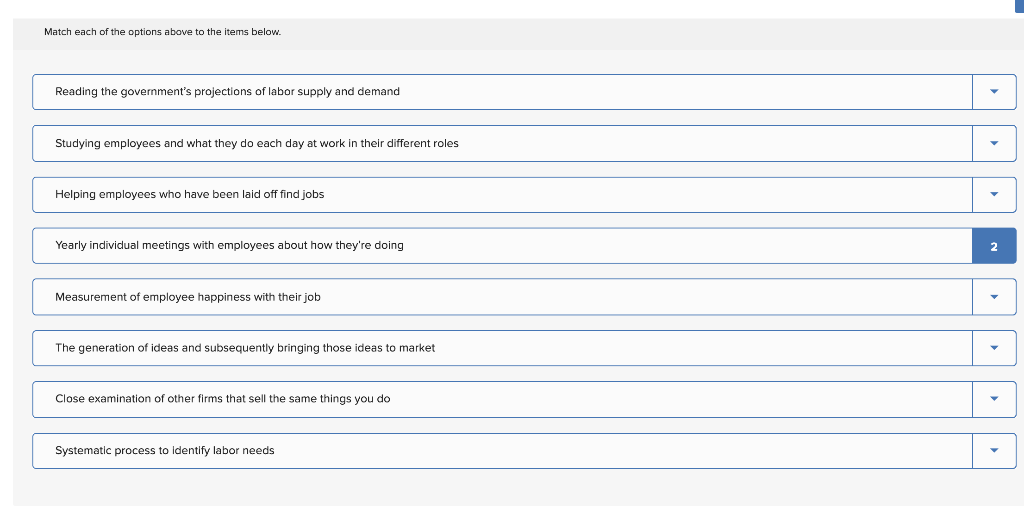
Task: Expand dropdown for systematic process to identify labor needs
Action: click(x=993, y=450)
